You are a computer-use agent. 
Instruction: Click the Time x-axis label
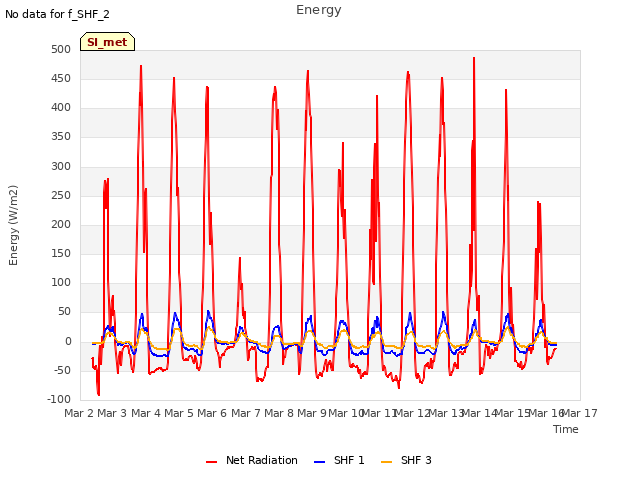(x=566, y=429)
